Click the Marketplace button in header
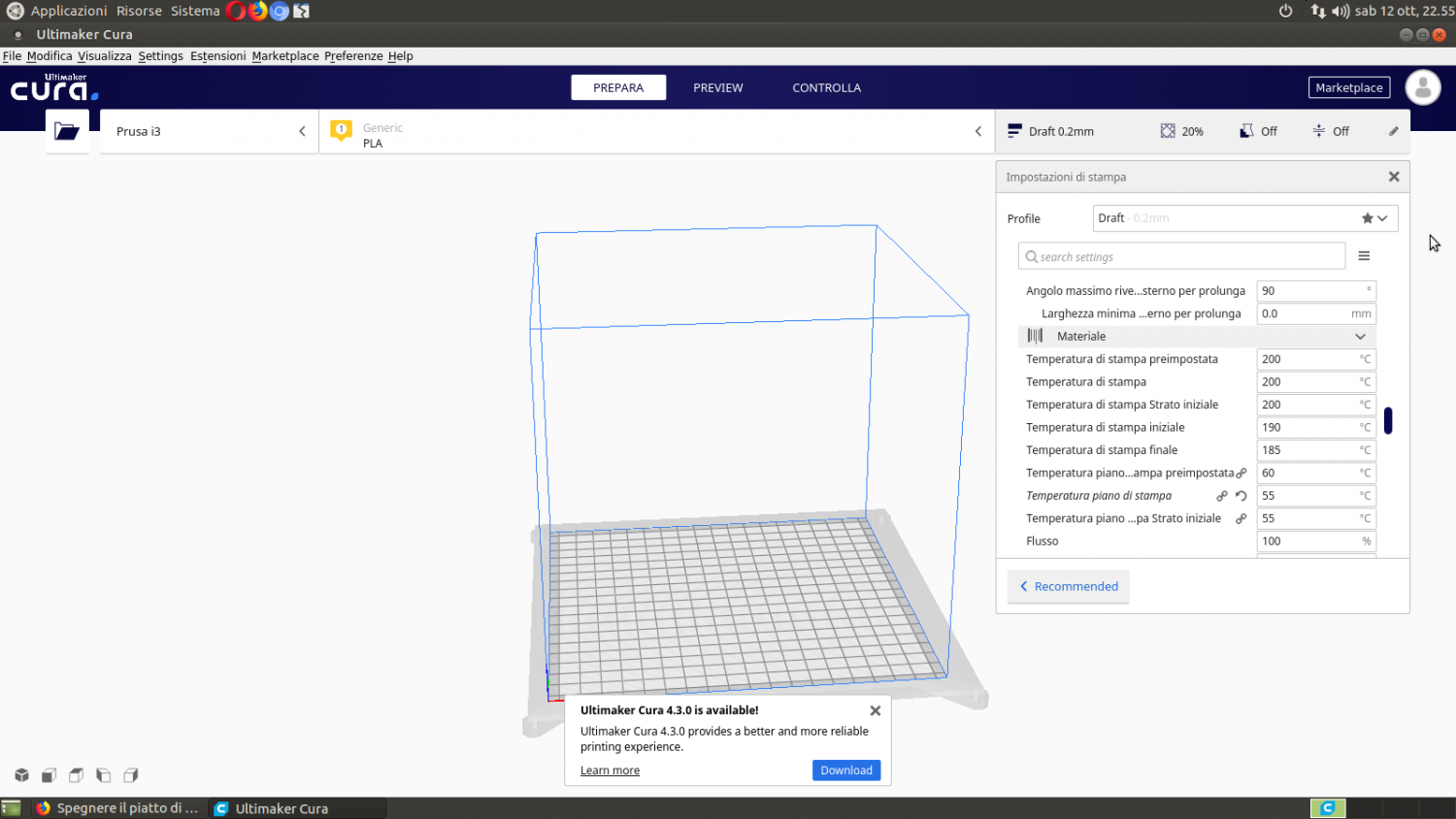This screenshot has width=1456, height=819. [x=1349, y=87]
